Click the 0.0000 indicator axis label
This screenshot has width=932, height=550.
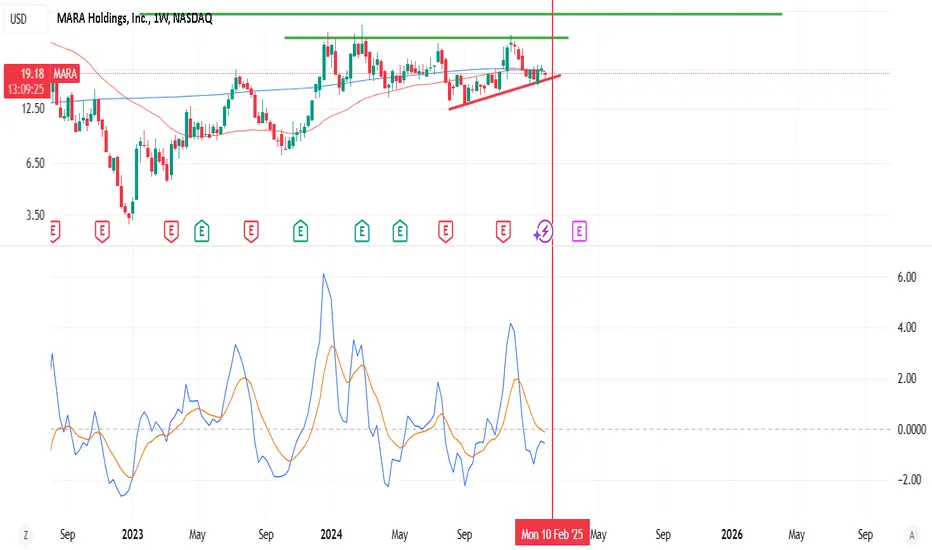tap(911, 429)
